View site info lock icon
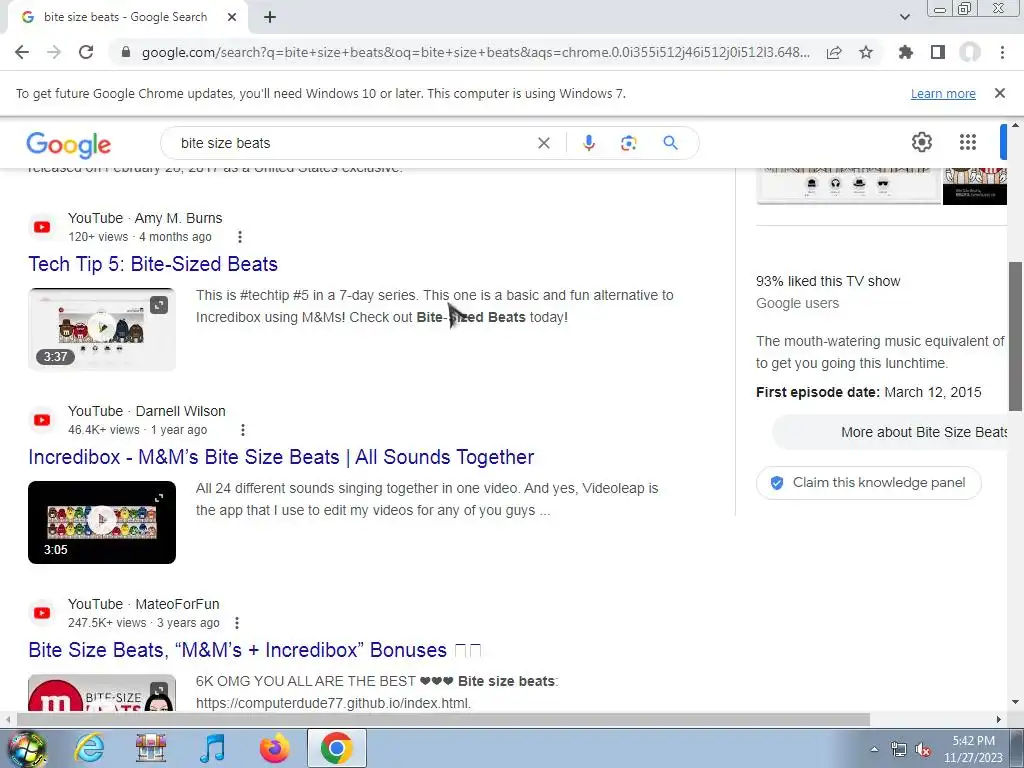Image resolution: width=1024 pixels, height=768 pixels. click(x=126, y=52)
